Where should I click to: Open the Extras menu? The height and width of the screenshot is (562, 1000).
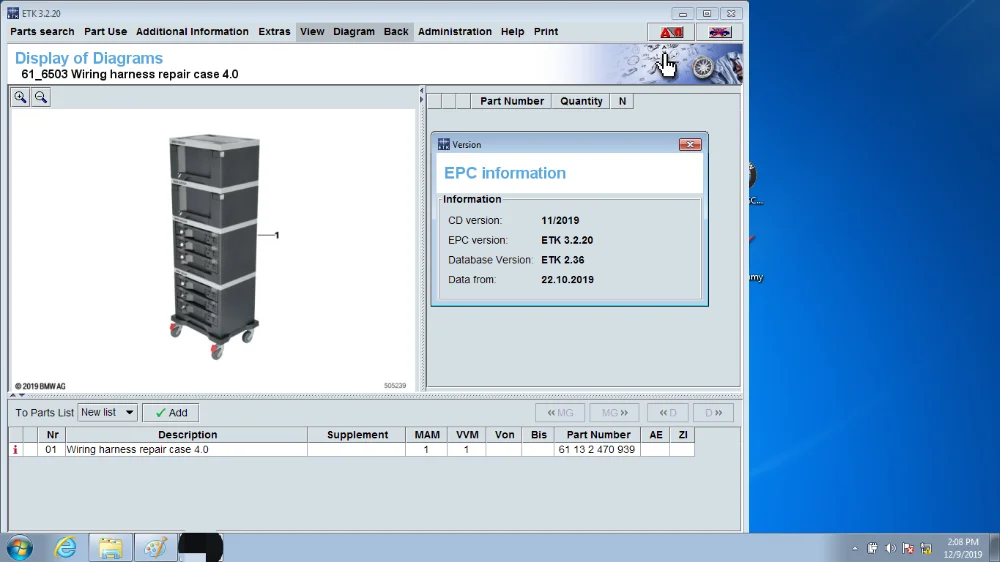pos(274,31)
